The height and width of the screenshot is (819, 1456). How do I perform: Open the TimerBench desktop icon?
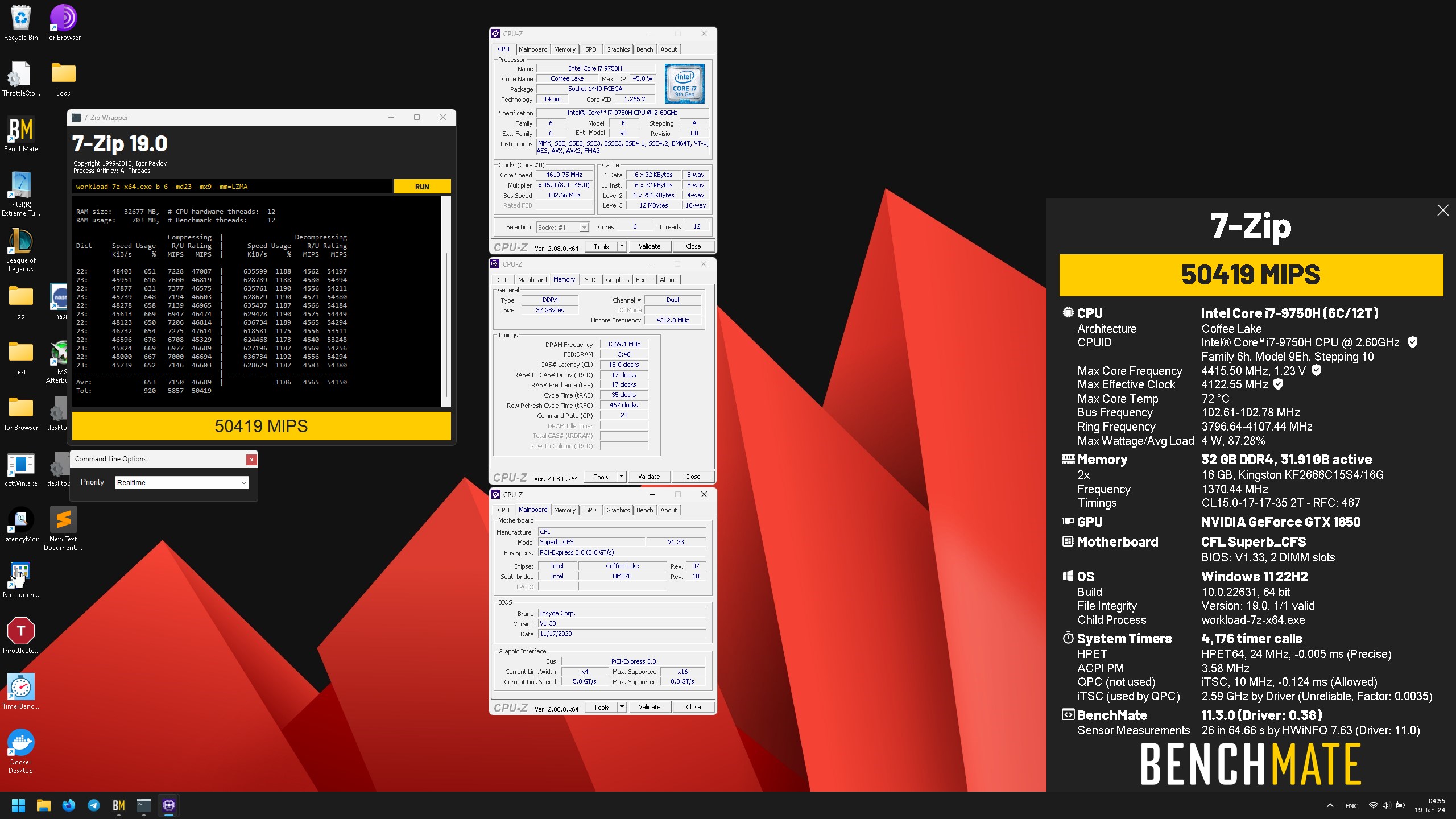(20, 692)
